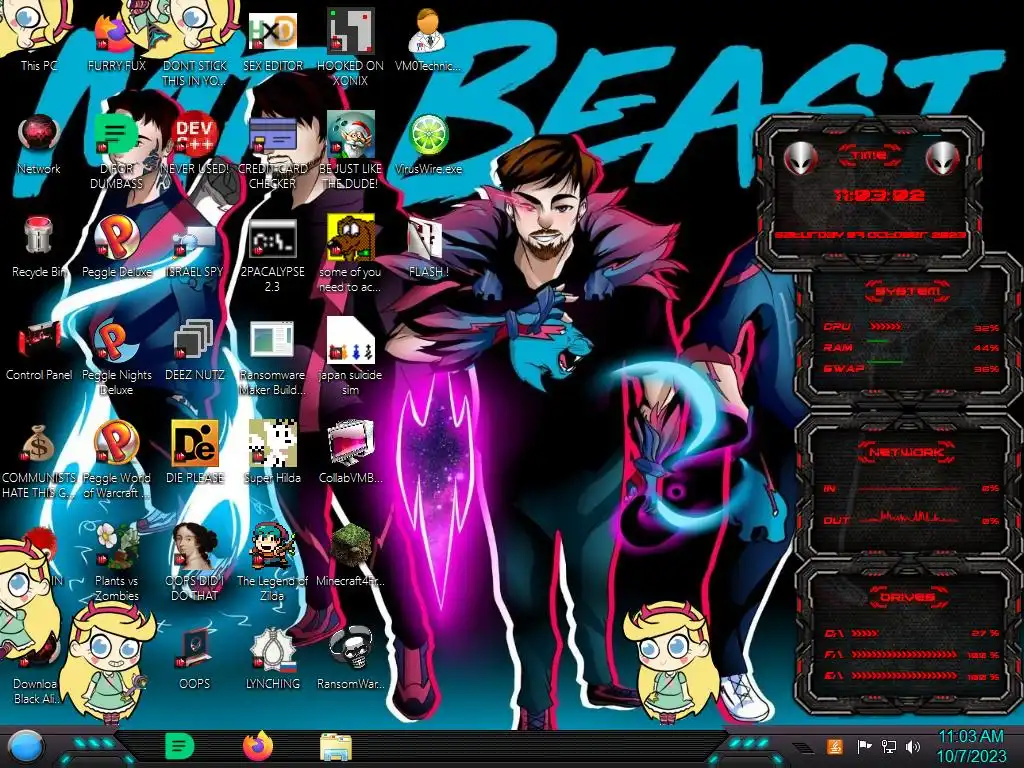This screenshot has height=768, width=1024.
Task: Click the 11:03:02 digital clock readout
Action: click(879, 195)
